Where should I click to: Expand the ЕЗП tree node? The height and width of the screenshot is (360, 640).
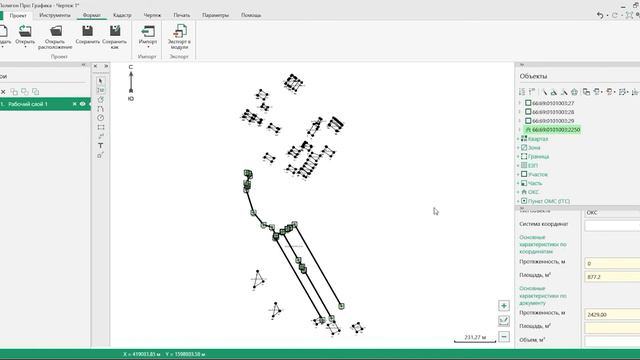[x=518, y=166]
